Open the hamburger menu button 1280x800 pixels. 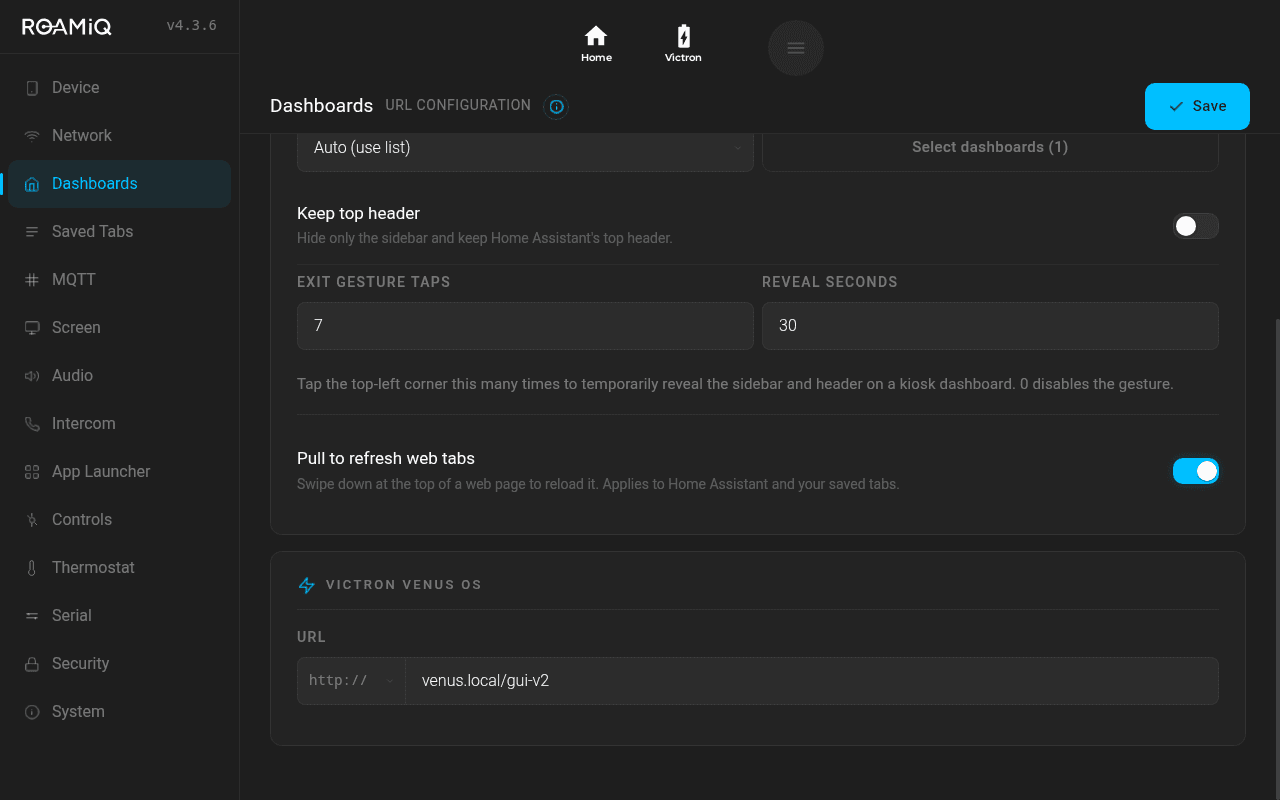(x=796, y=48)
